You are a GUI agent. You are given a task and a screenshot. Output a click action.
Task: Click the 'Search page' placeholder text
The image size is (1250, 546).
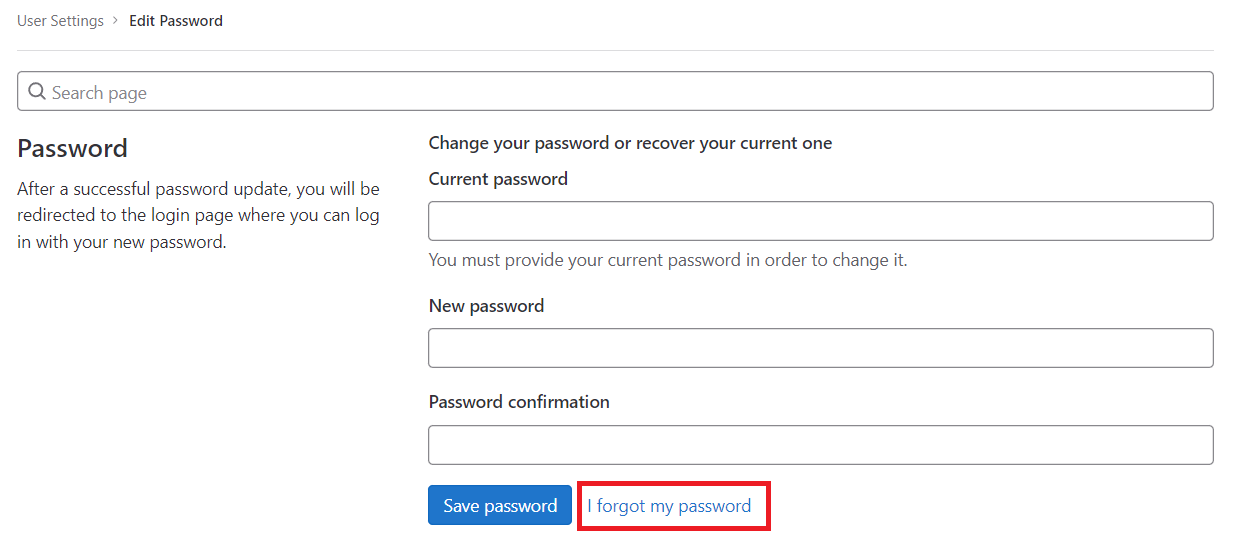(x=99, y=93)
